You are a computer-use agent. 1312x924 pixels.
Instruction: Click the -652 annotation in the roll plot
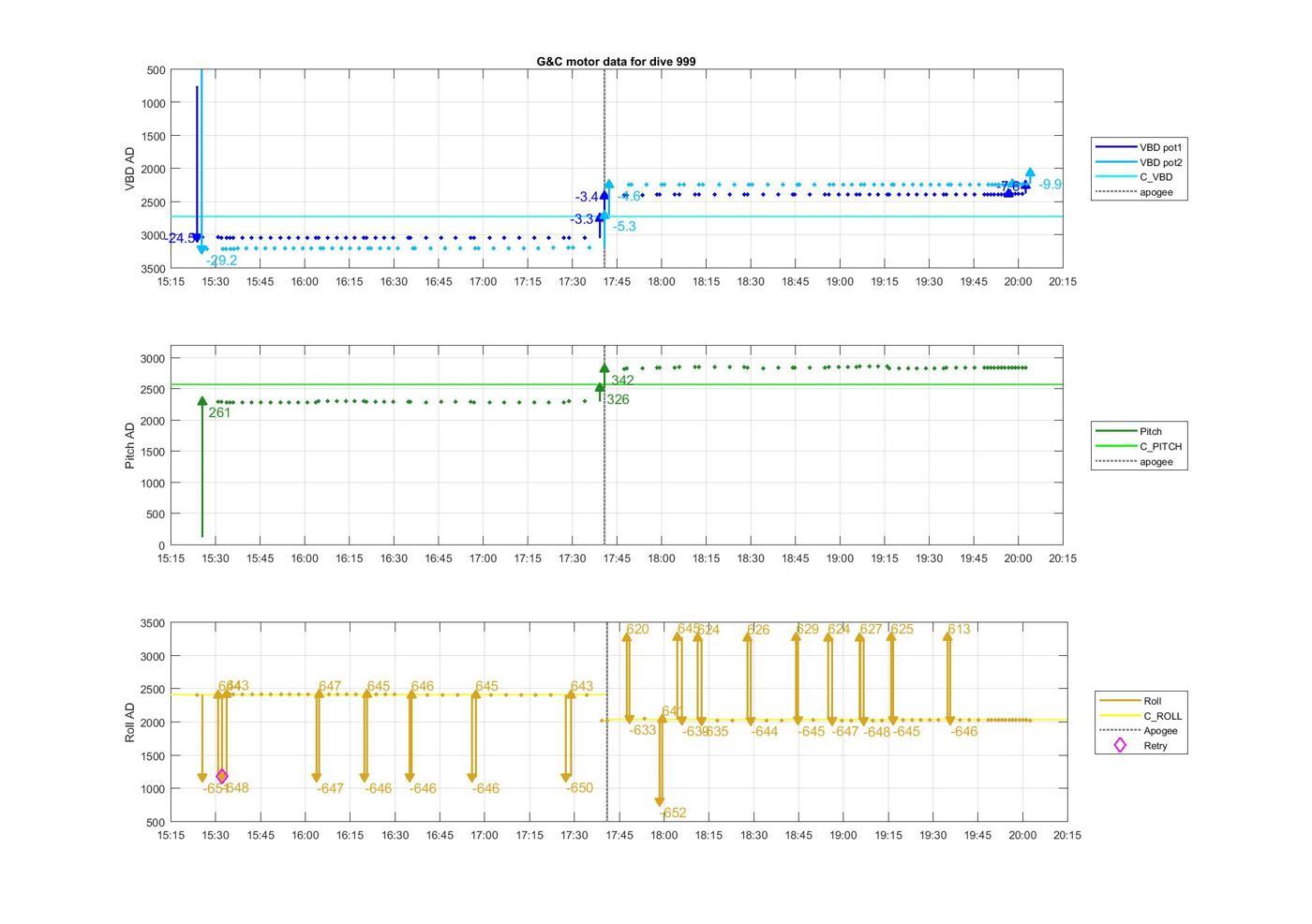[x=674, y=812]
